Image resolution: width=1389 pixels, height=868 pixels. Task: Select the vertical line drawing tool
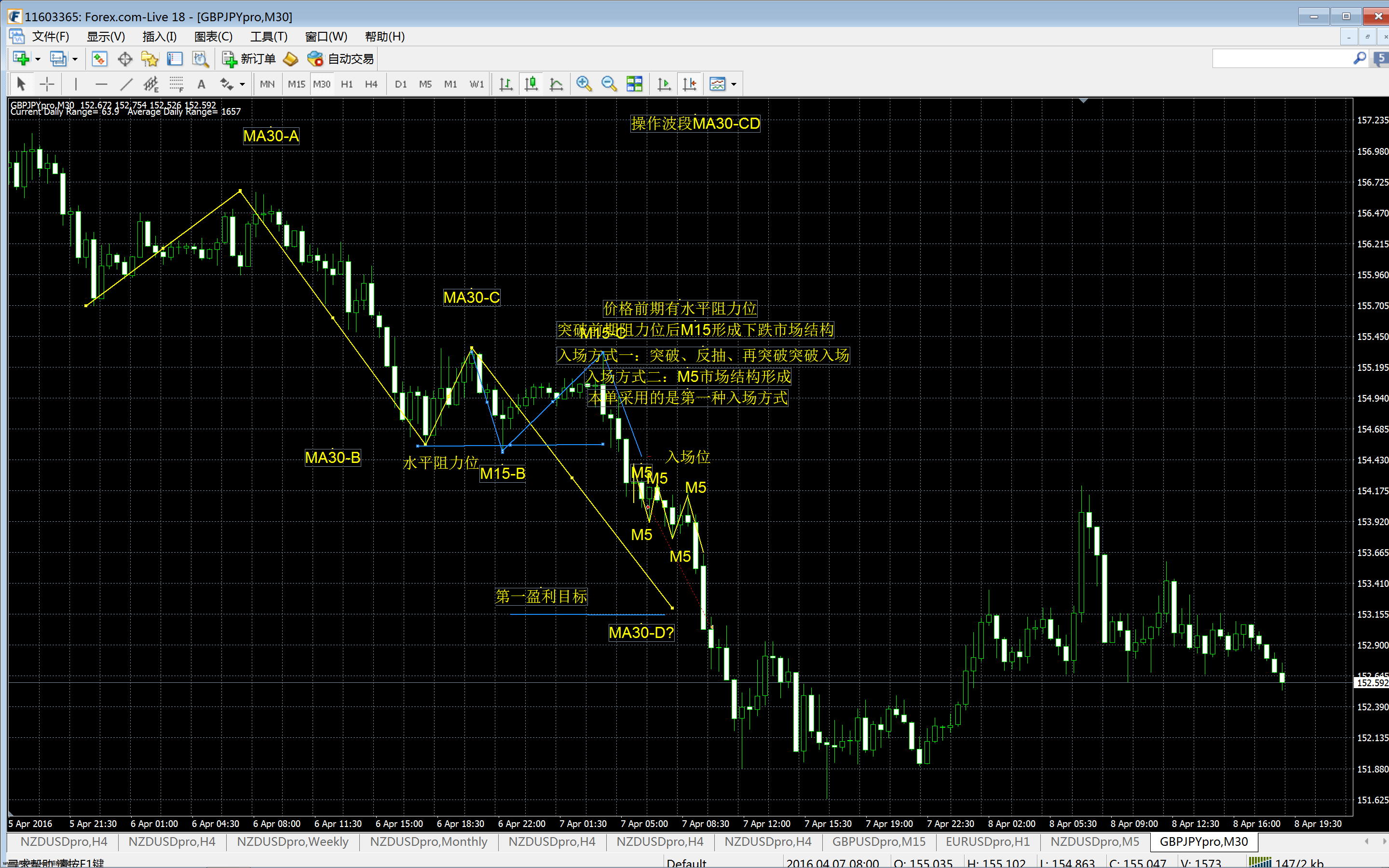pos(75,84)
